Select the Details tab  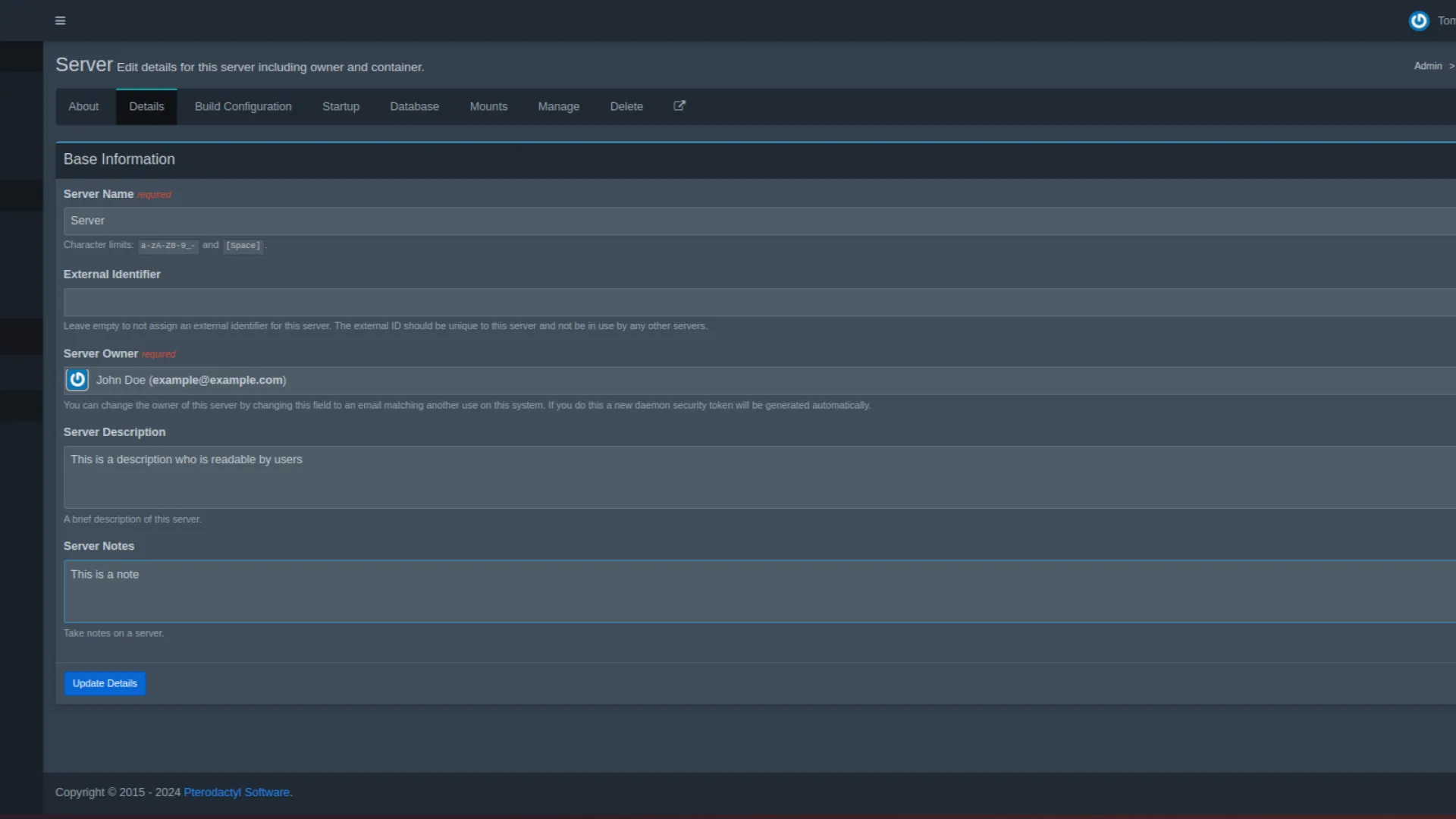tap(146, 107)
